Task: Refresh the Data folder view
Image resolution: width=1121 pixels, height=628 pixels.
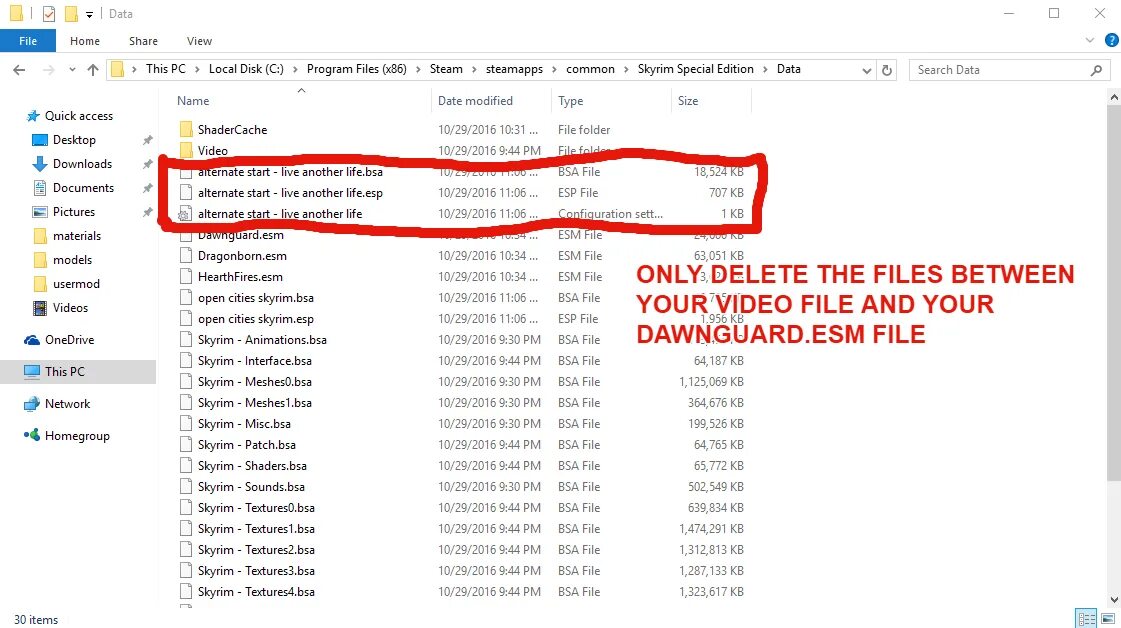Action: tap(887, 69)
